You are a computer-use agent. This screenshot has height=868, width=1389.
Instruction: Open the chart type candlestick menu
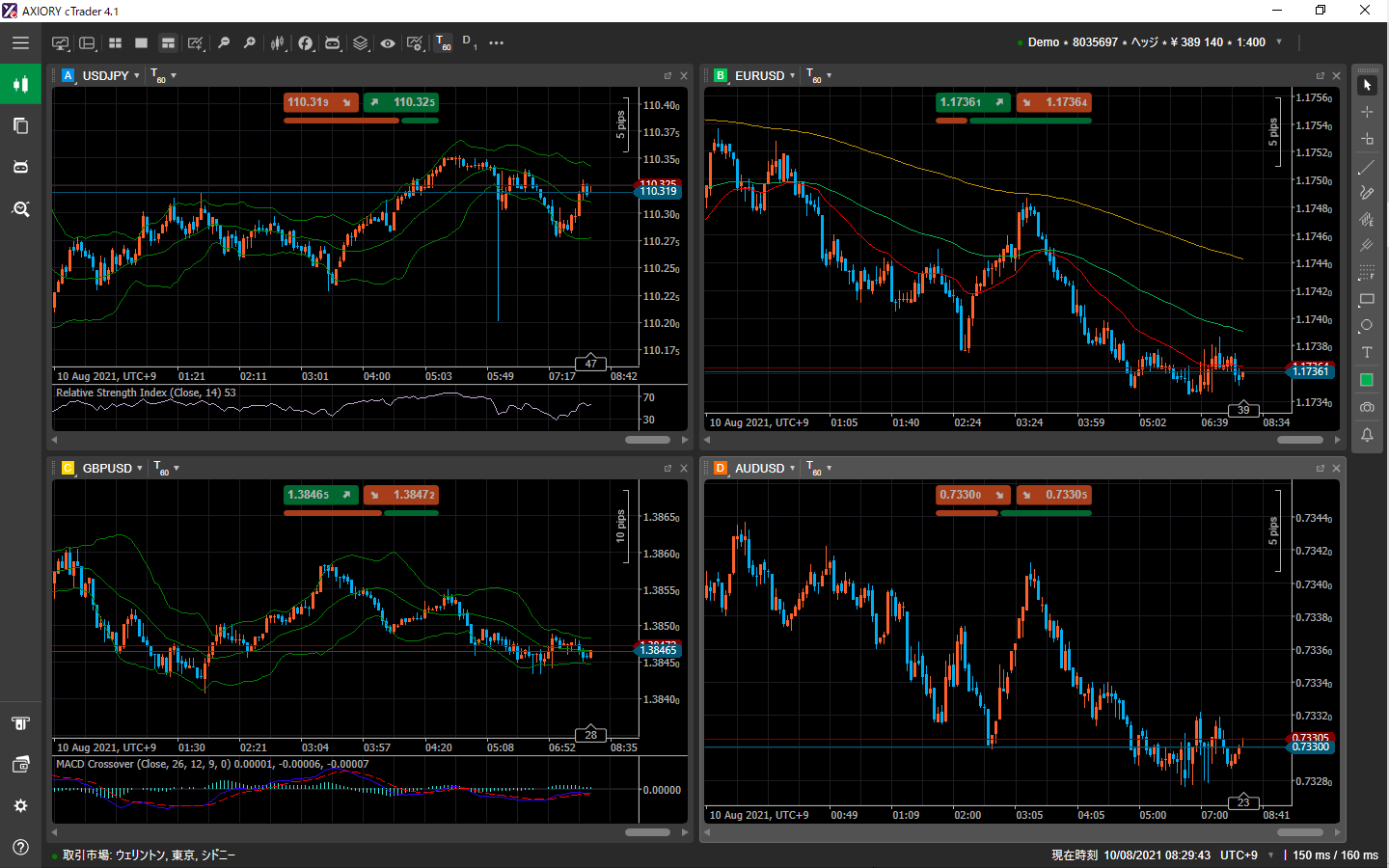tap(278, 42)
